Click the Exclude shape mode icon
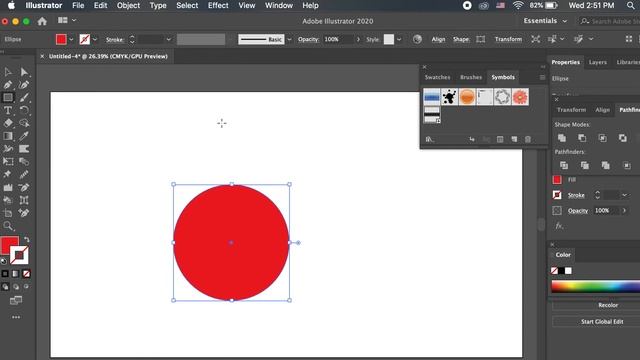The height and width of the screenshot is (360, 640). click(622, 138)
